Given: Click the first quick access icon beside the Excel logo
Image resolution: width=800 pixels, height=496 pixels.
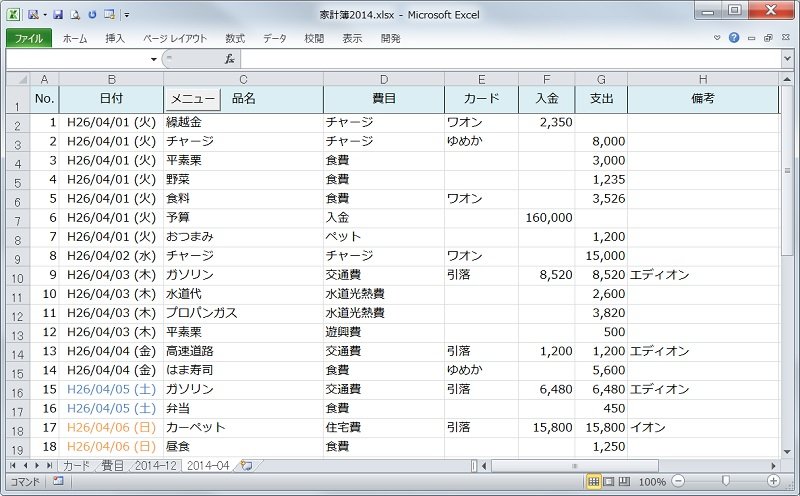Looking at the screenshot, I should (x=33, y=15).
